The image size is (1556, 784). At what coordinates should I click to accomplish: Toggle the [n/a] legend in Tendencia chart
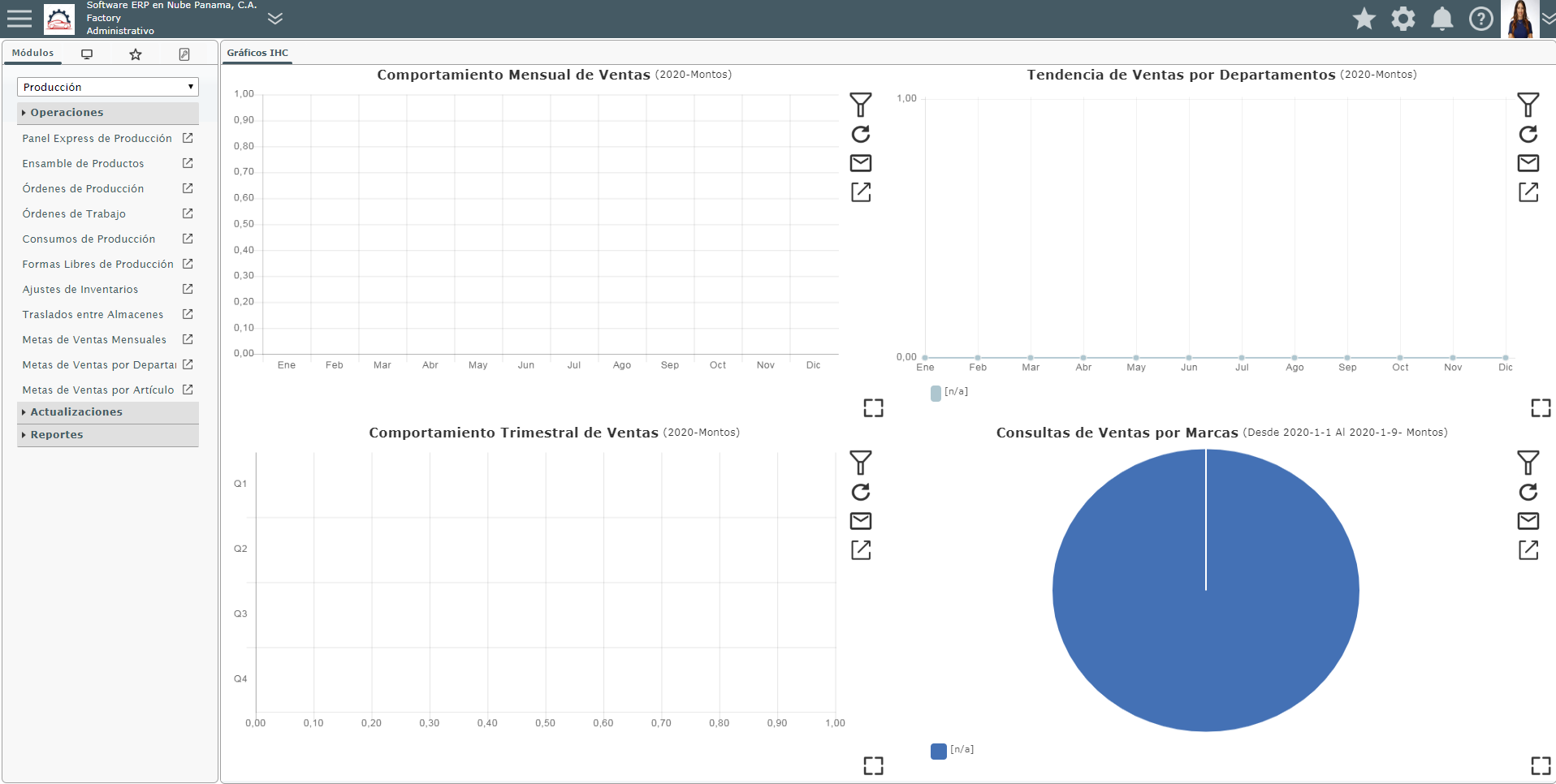tap(949, 392)
